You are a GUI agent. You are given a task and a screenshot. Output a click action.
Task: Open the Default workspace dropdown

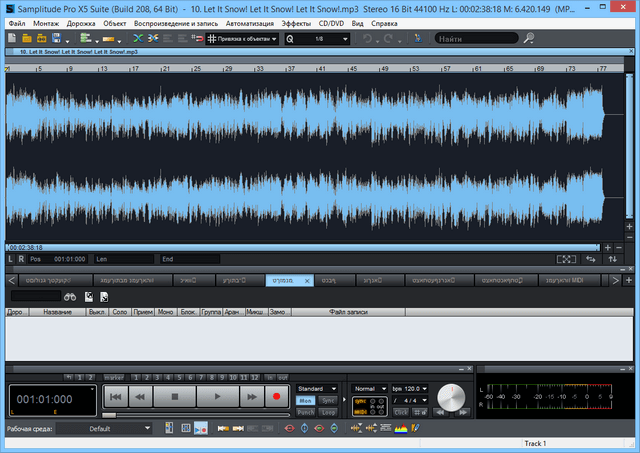pos(105,428)
